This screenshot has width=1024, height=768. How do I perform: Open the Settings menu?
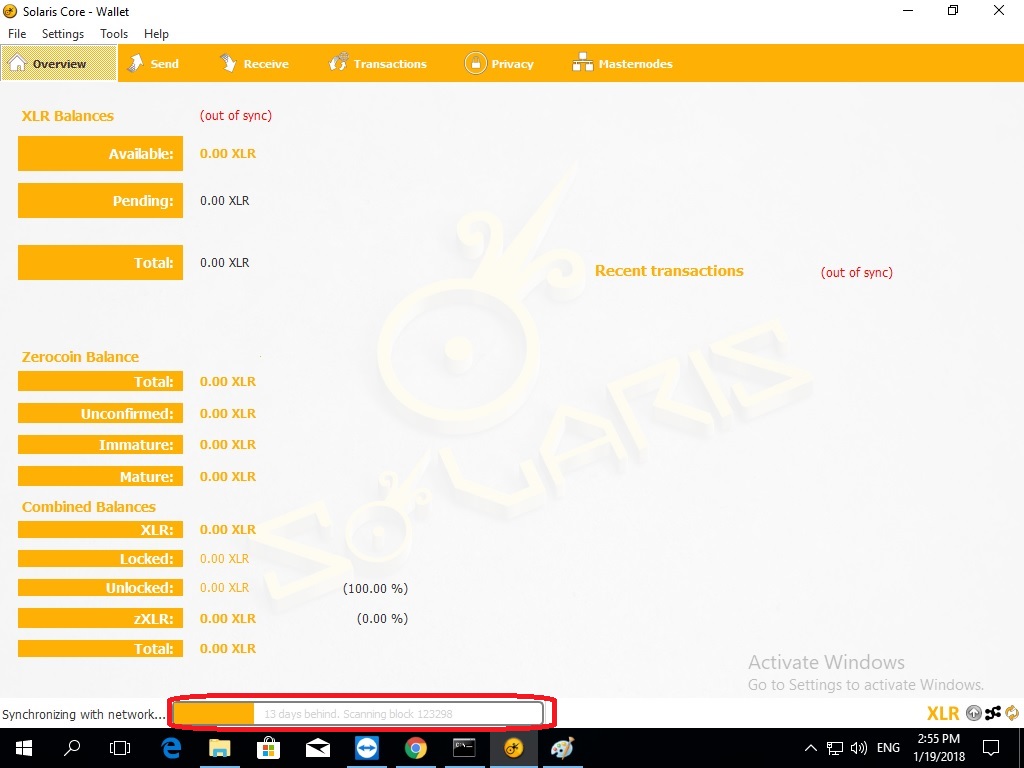[63, 34]
